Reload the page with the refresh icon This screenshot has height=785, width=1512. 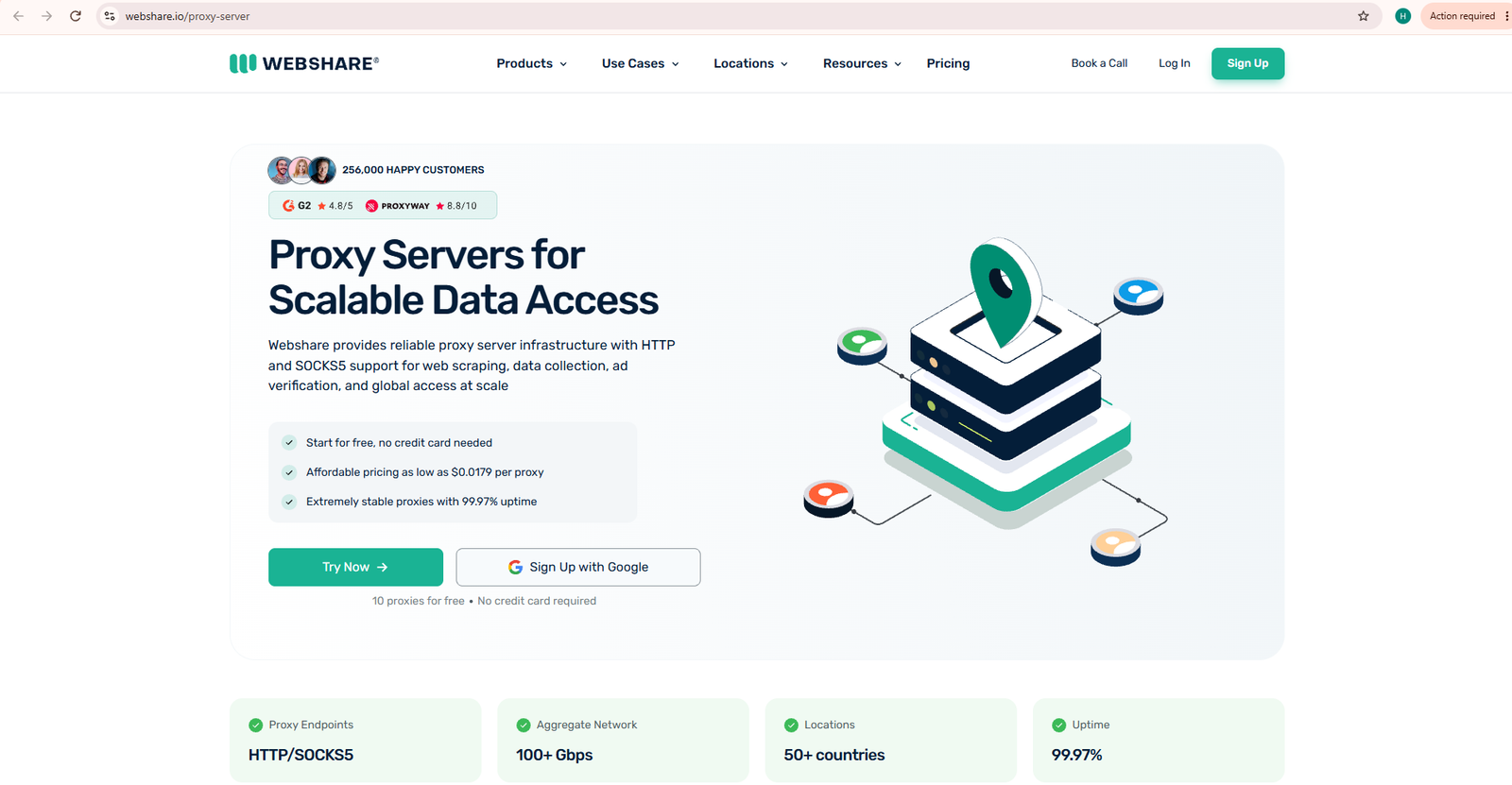pyautogui.click(x=76, y=16)
